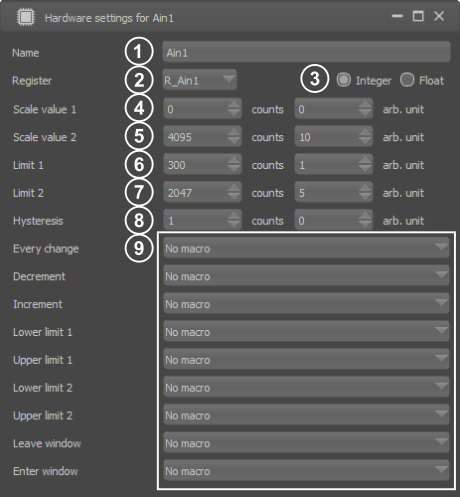Open the Increment macro dropdown
This screenshot has width=460, height=497.
point(306,303)
